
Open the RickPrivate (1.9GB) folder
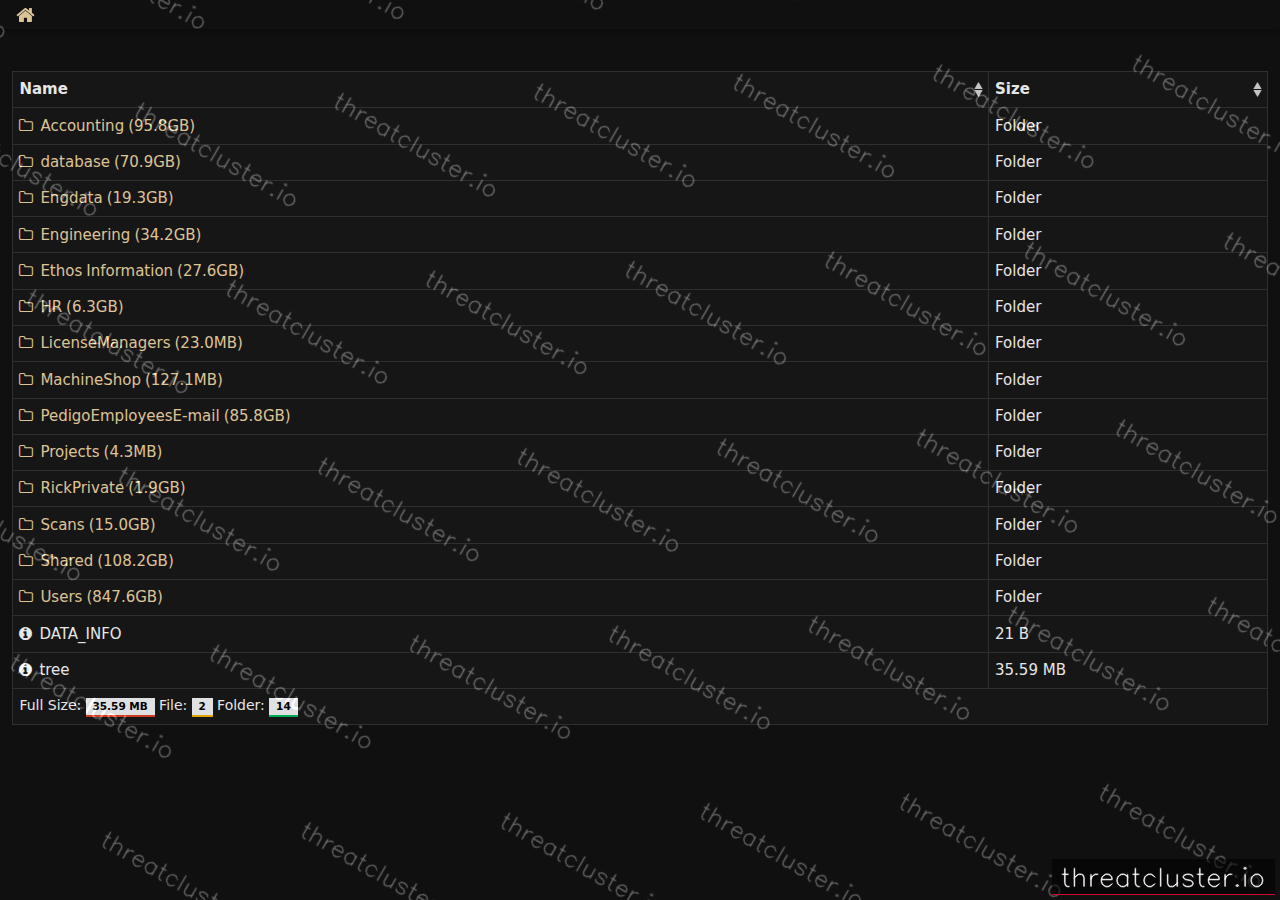(113, 488)
